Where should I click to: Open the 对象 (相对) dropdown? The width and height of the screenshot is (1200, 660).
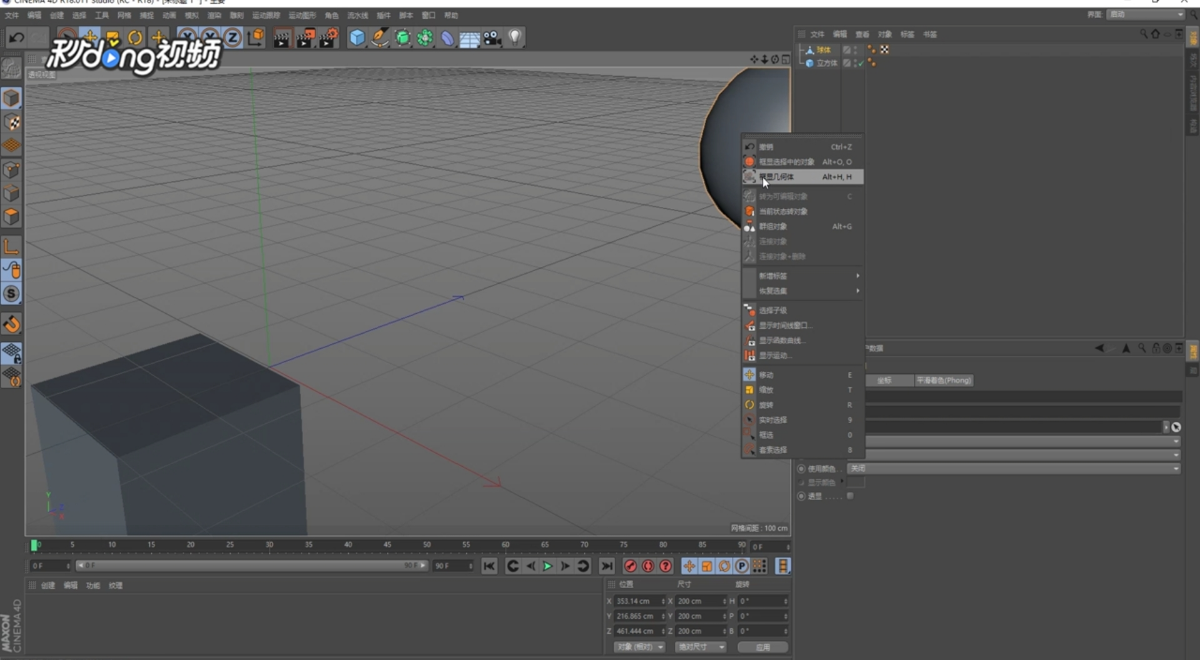[640, 647]
